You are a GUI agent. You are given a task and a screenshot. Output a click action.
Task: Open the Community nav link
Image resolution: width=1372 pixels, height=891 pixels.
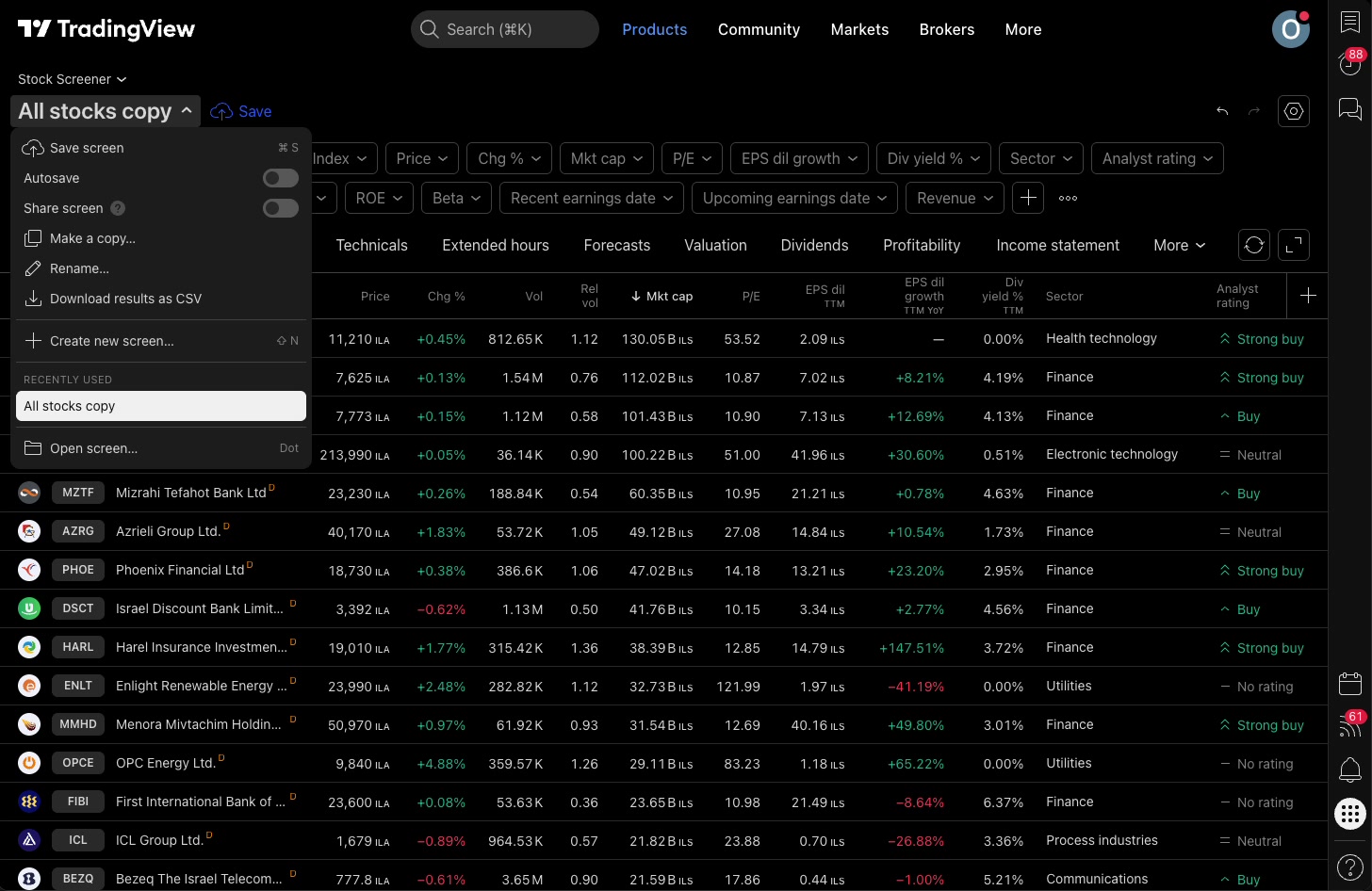(x=759, y=29)
